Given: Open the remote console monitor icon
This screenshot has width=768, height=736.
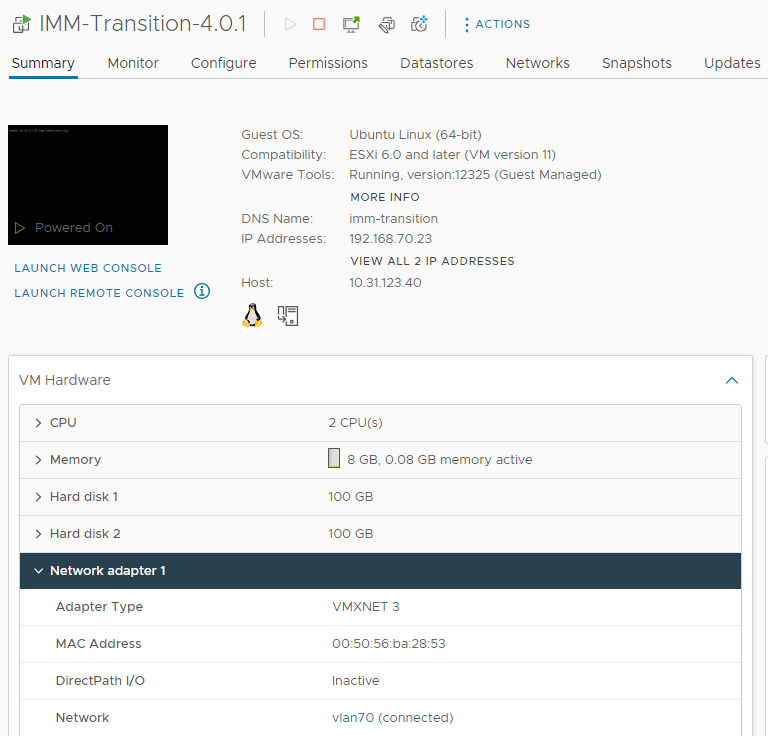Looking at the screenshot, I should pos(351,24).
